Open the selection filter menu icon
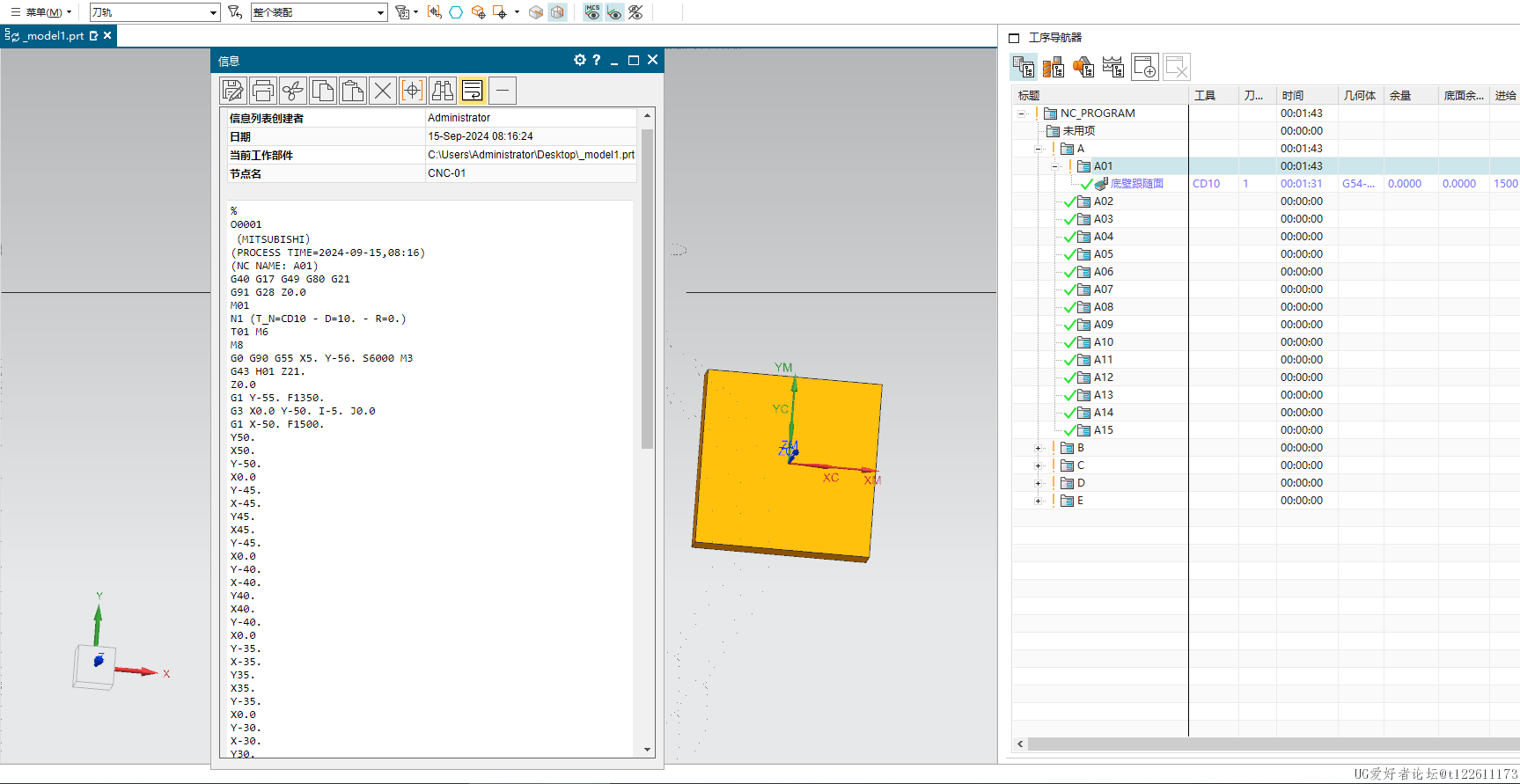Screen dimensions: 1520x784 pyautogui.click(x=402, y=12)
